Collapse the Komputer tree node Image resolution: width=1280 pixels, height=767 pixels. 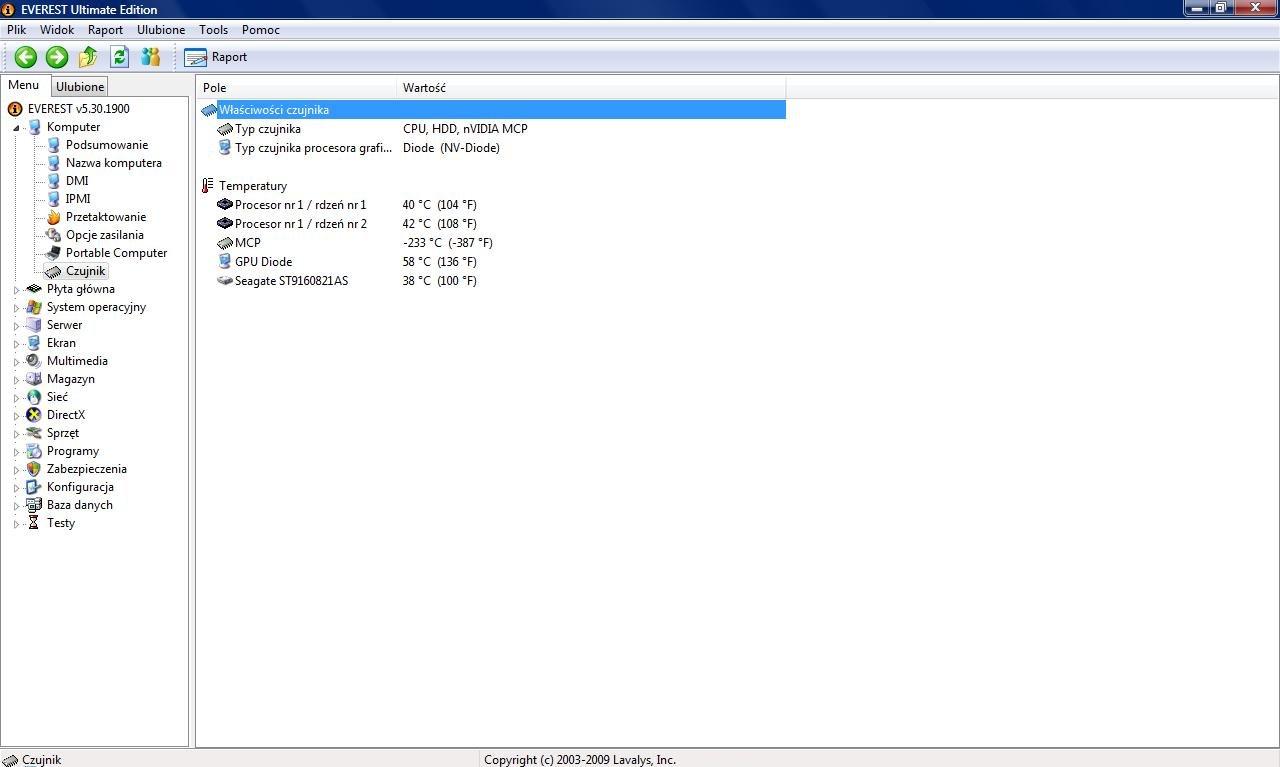pos(17,128)
